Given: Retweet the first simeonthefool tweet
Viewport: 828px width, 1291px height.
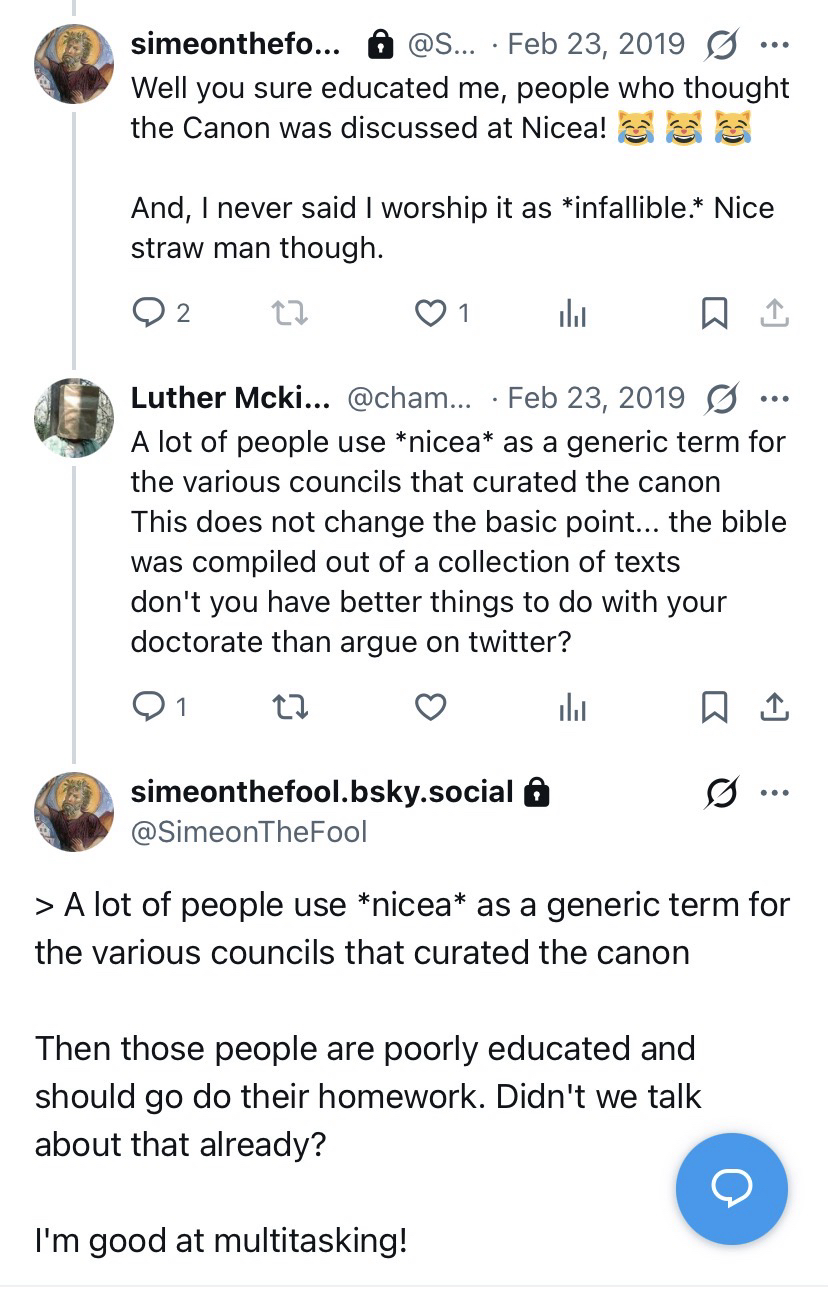Looking at the screenshot, I should 290,314.
